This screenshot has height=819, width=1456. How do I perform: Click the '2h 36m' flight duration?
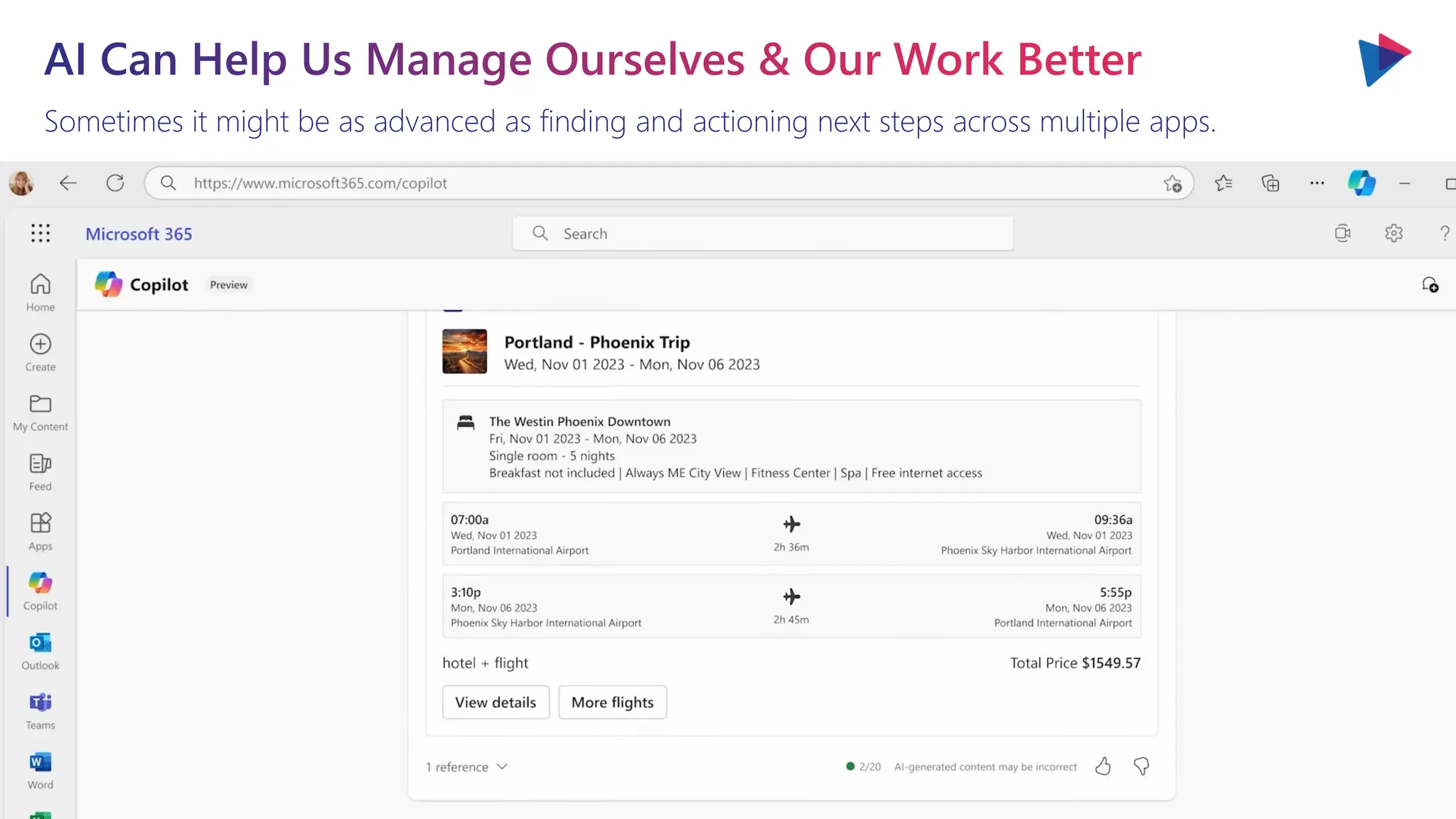(791, 547)
